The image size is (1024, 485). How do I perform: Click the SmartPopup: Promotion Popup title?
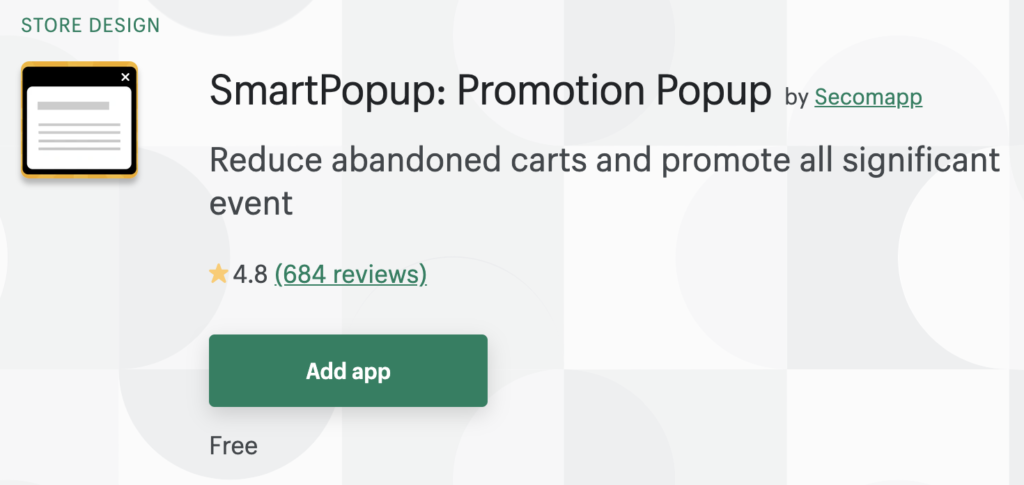490,93
